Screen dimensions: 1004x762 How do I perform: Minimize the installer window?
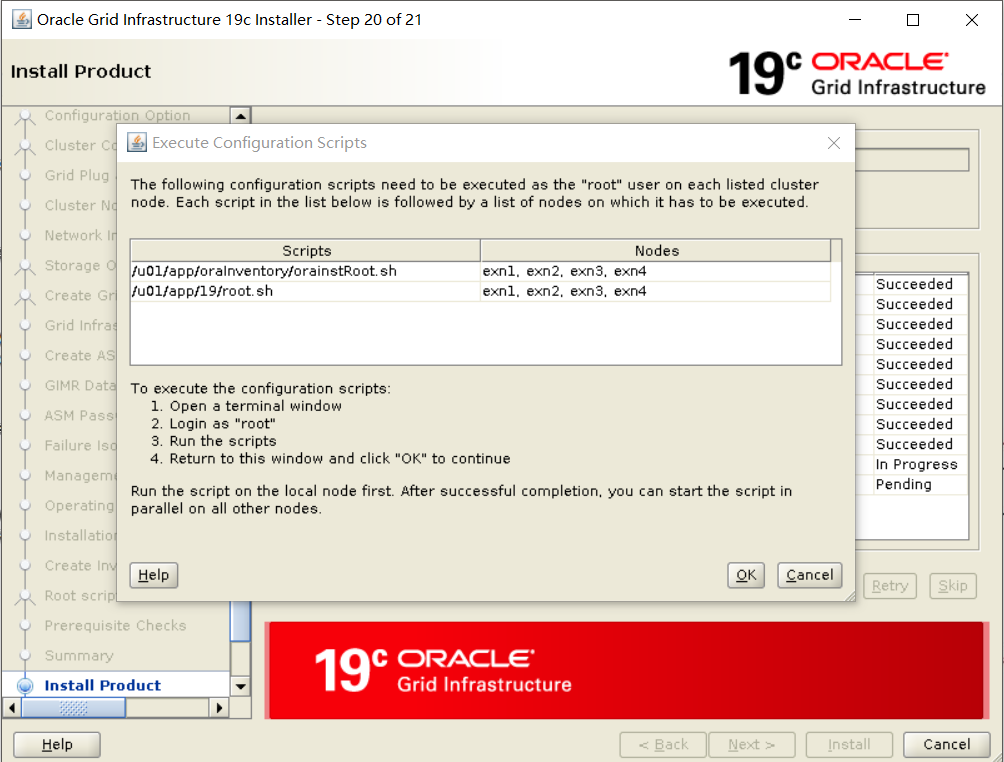[855, 20]
